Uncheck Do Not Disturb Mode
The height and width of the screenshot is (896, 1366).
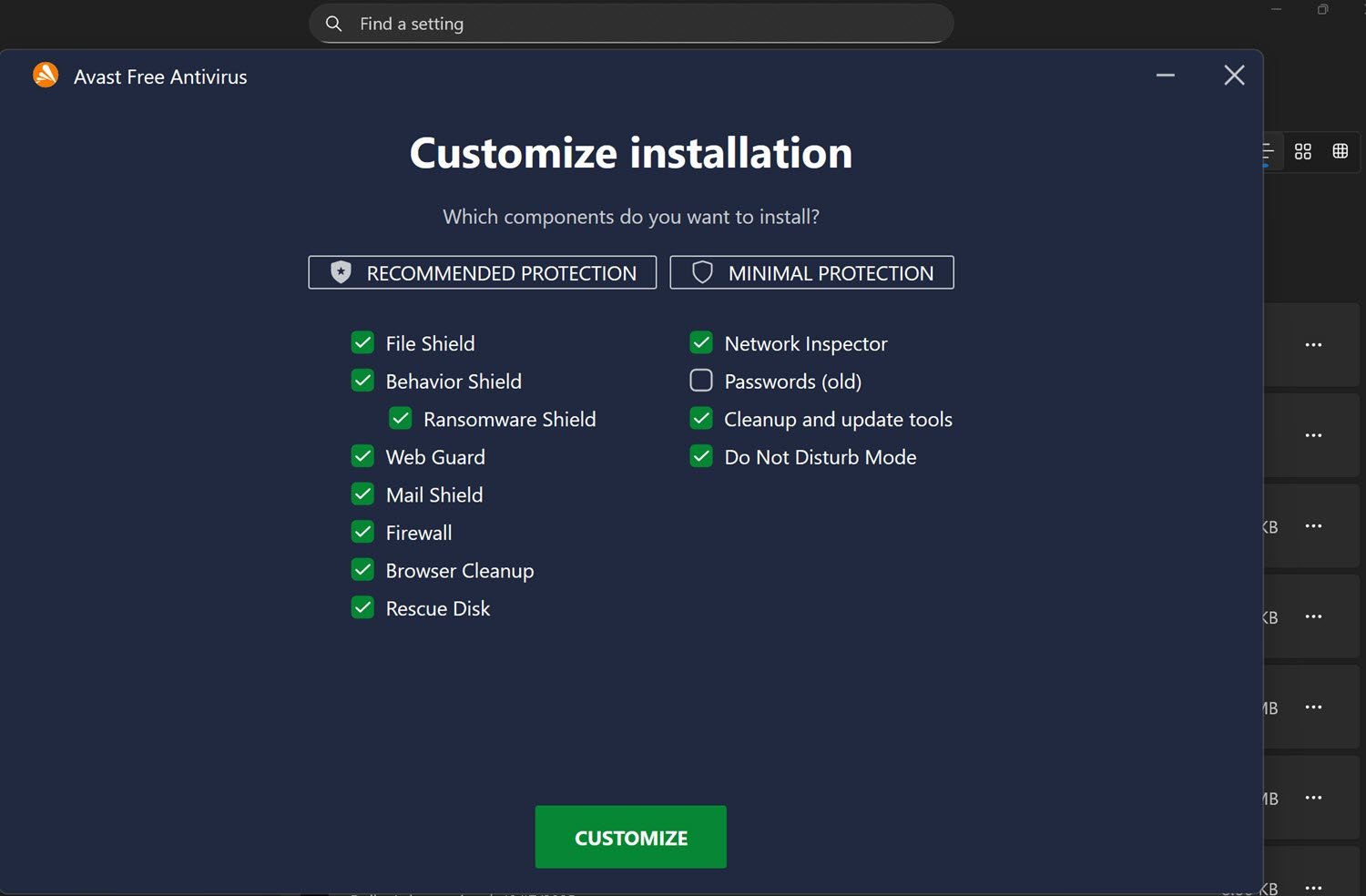(701, 456)
